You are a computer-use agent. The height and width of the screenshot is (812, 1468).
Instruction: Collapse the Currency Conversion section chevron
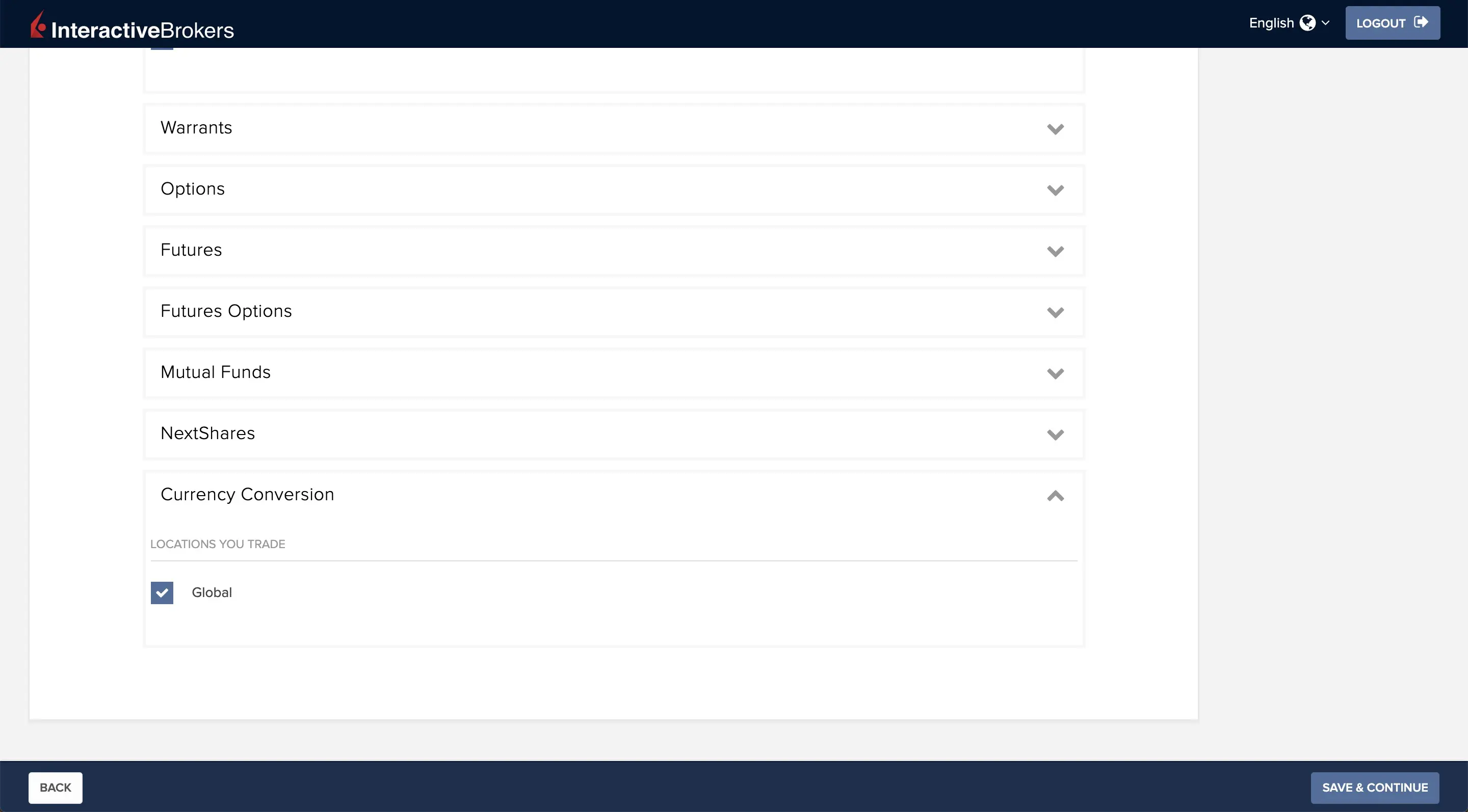[1056, 495]
